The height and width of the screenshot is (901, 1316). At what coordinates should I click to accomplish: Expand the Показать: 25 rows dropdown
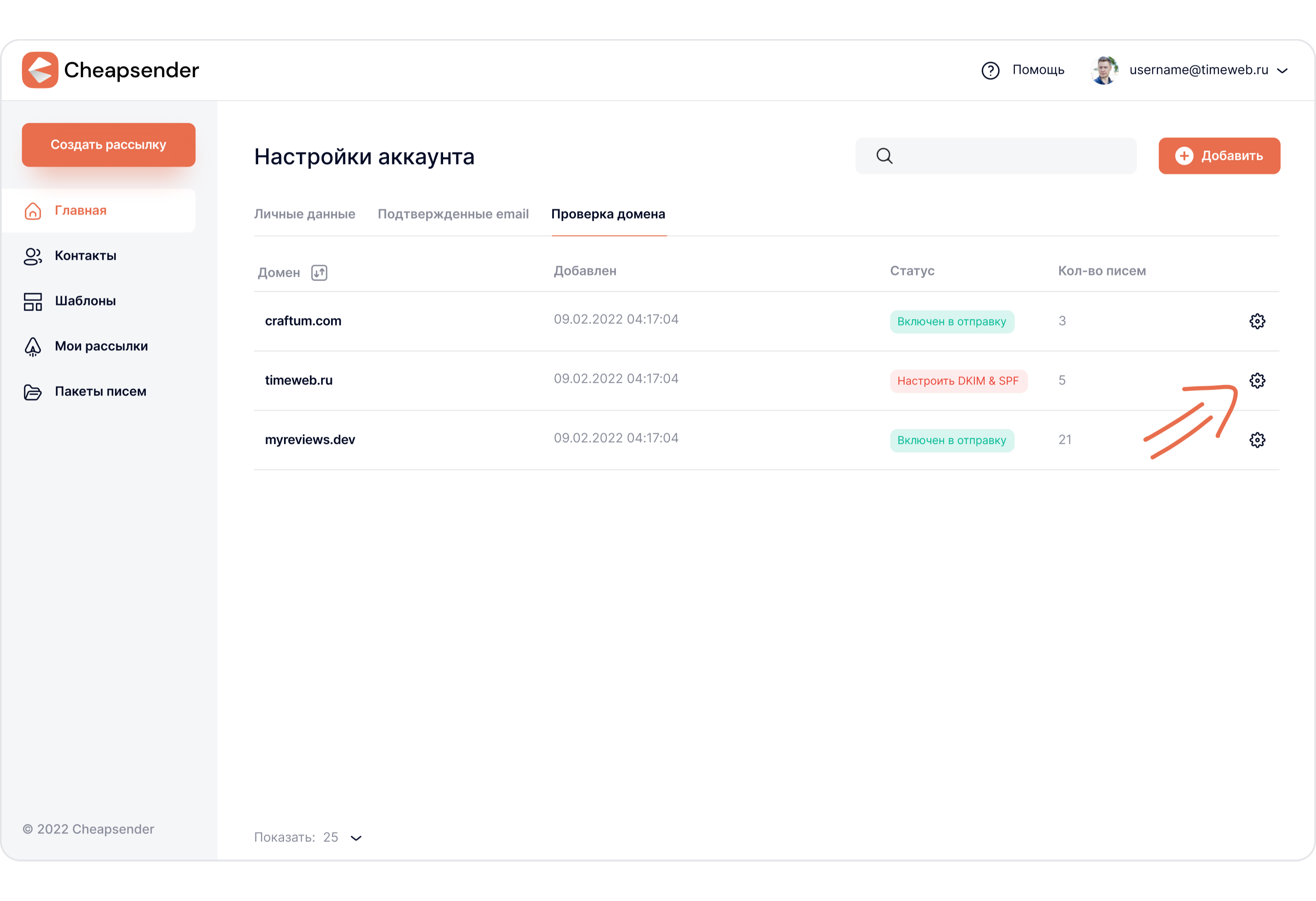356,838
